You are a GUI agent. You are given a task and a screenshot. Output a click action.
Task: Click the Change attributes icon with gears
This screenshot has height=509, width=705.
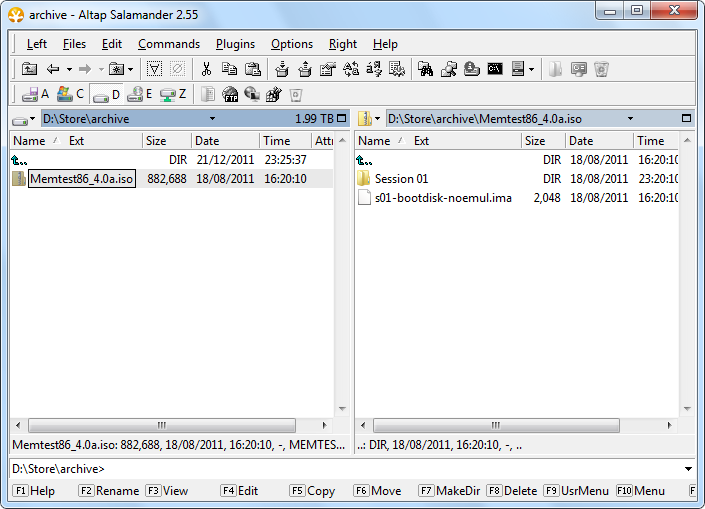click(x=397, y=69)
